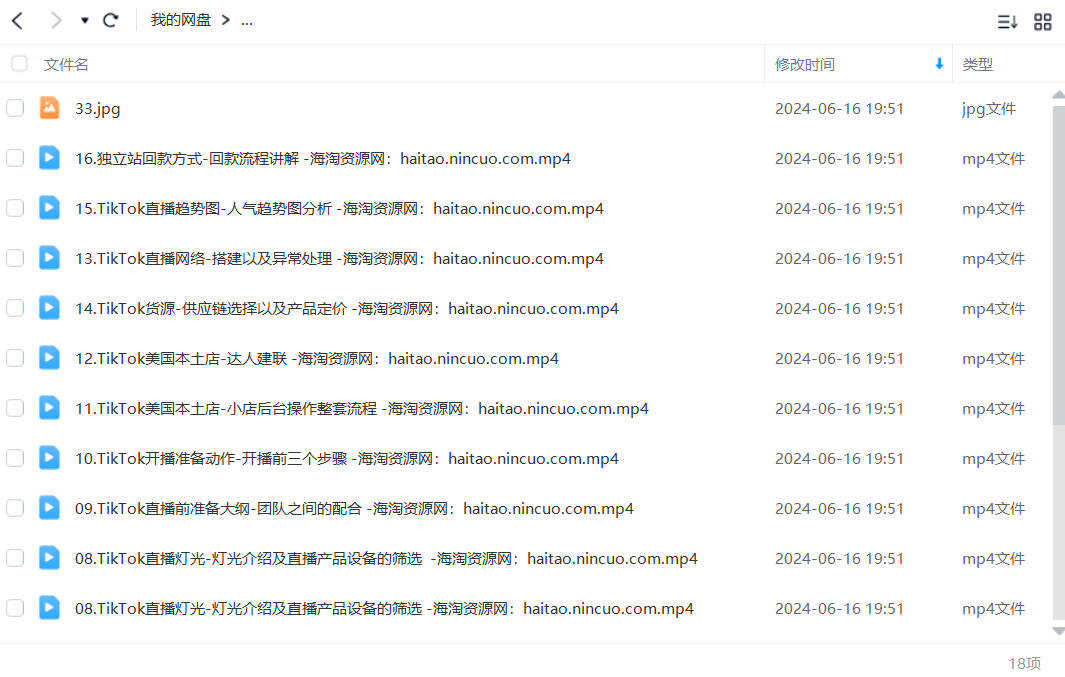
Task: Click the video icon of 15.TikTok直播趋势图
Action: [49, 207]
